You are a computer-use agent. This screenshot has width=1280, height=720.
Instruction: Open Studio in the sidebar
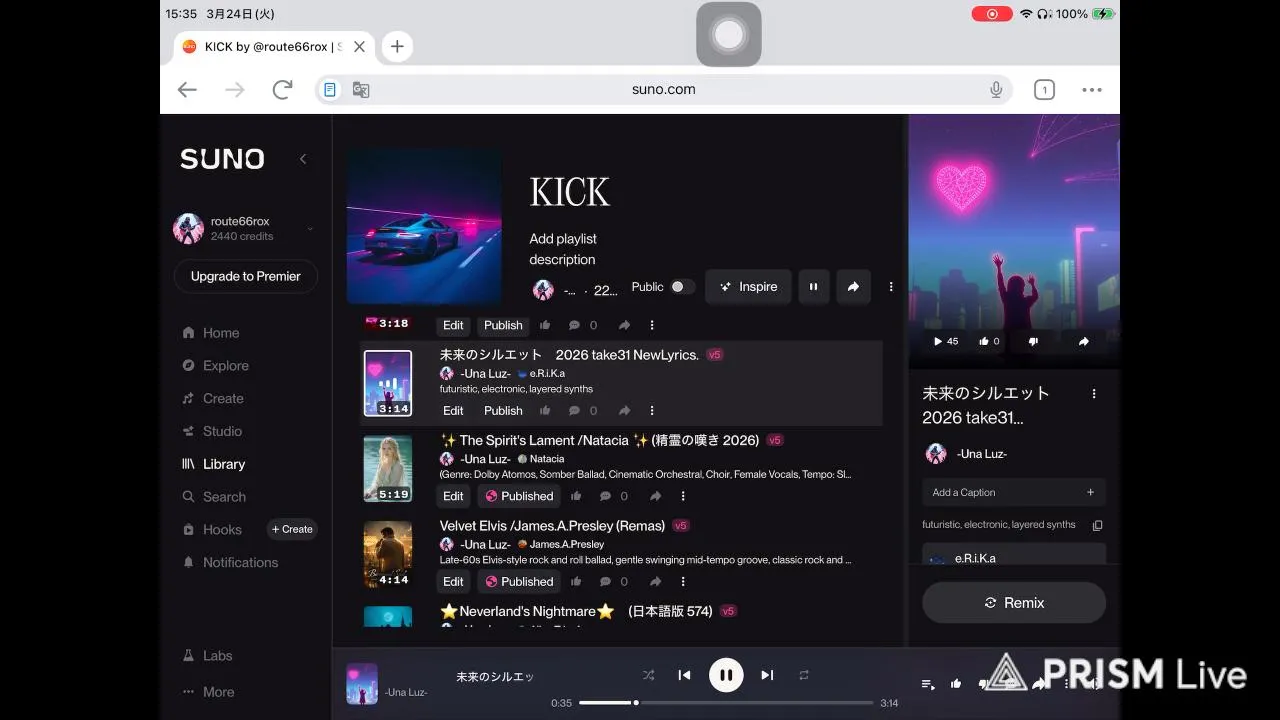pyautogui.click(x=212, y=431)
